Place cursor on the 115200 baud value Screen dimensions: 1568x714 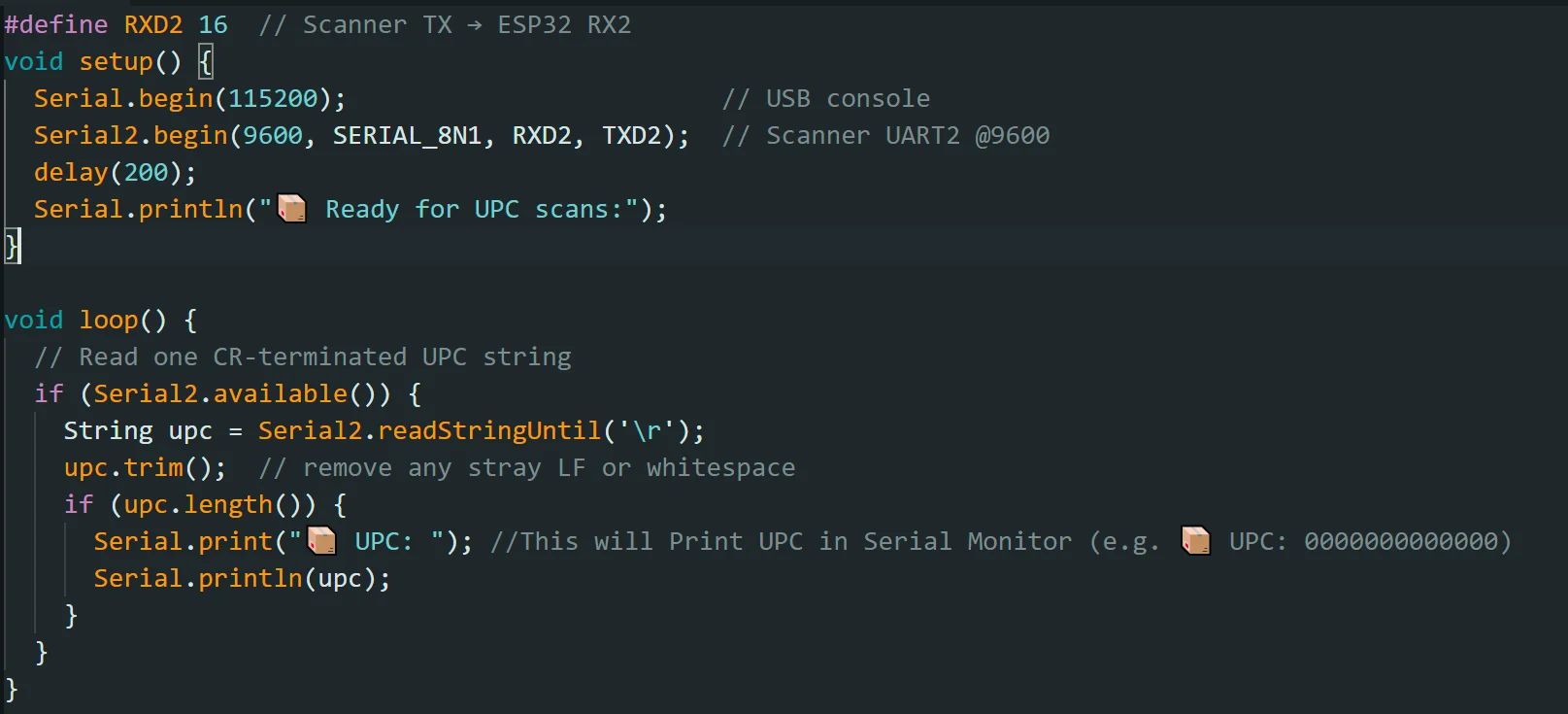pos(273,98)
